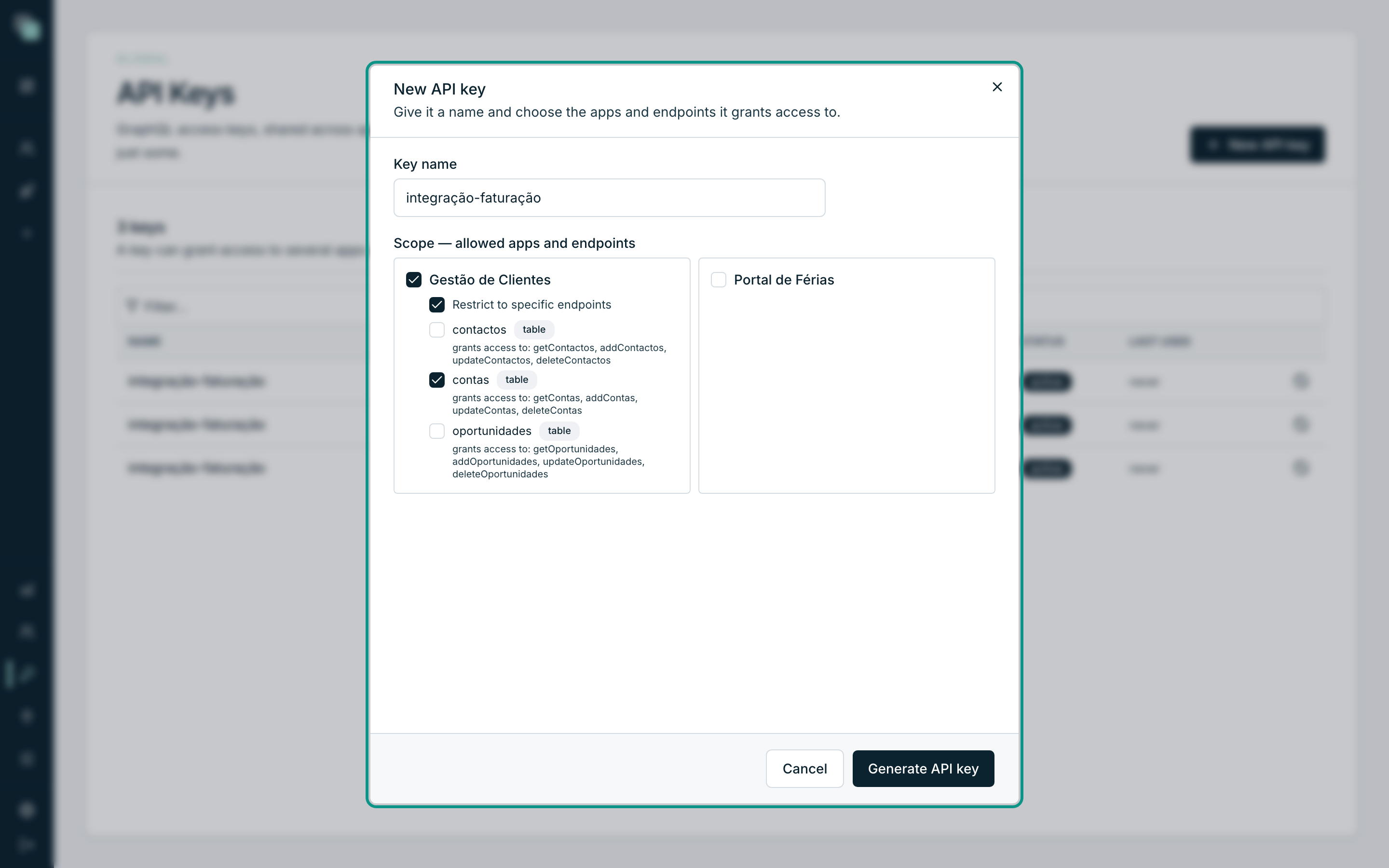The width and height of the screenshot is (1389, 868).
Task: Uncheck the contas table endpoint
Action: pyautogui.click(x=437, y=380)
